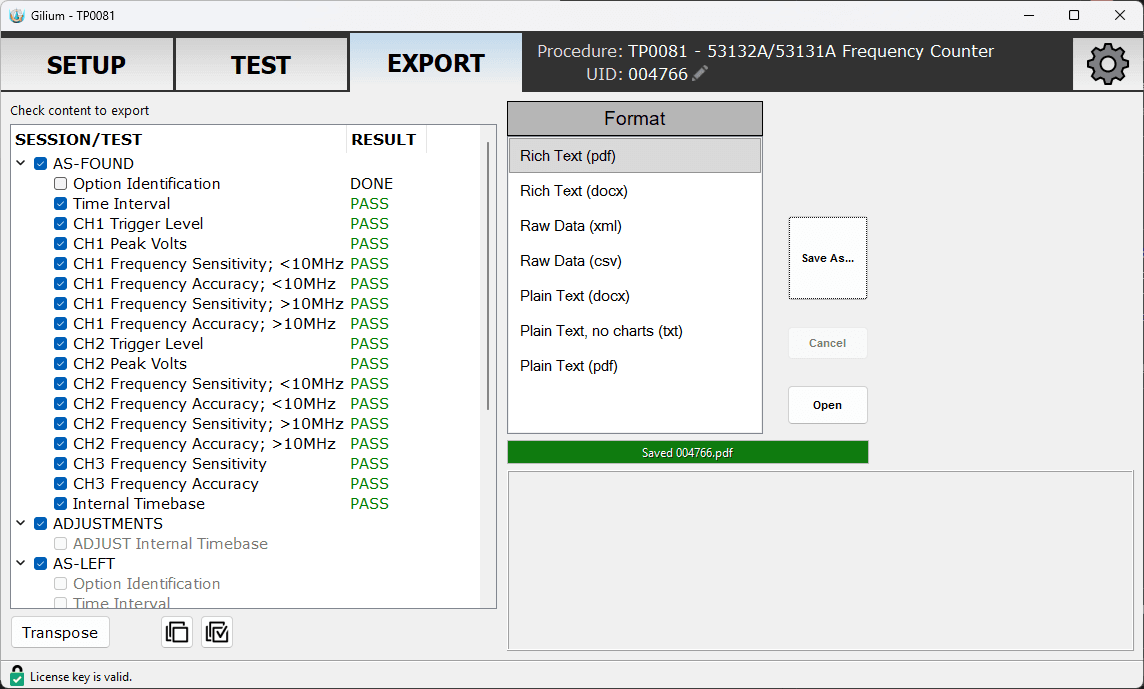Switch to the SETUP tab
This screenshot has width=1144, height=689.
tap(87, 65)
